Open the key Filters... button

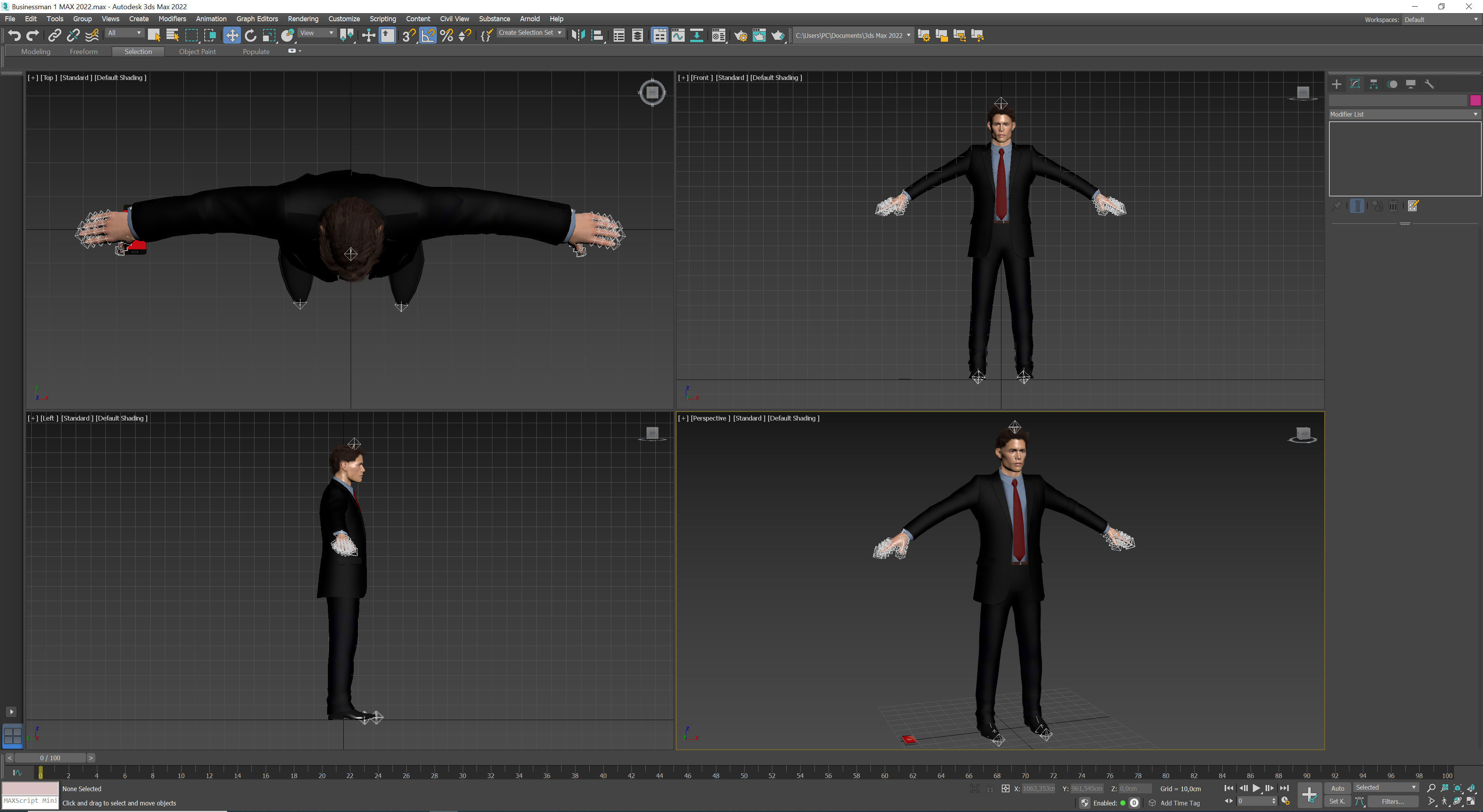[1393, 801]
